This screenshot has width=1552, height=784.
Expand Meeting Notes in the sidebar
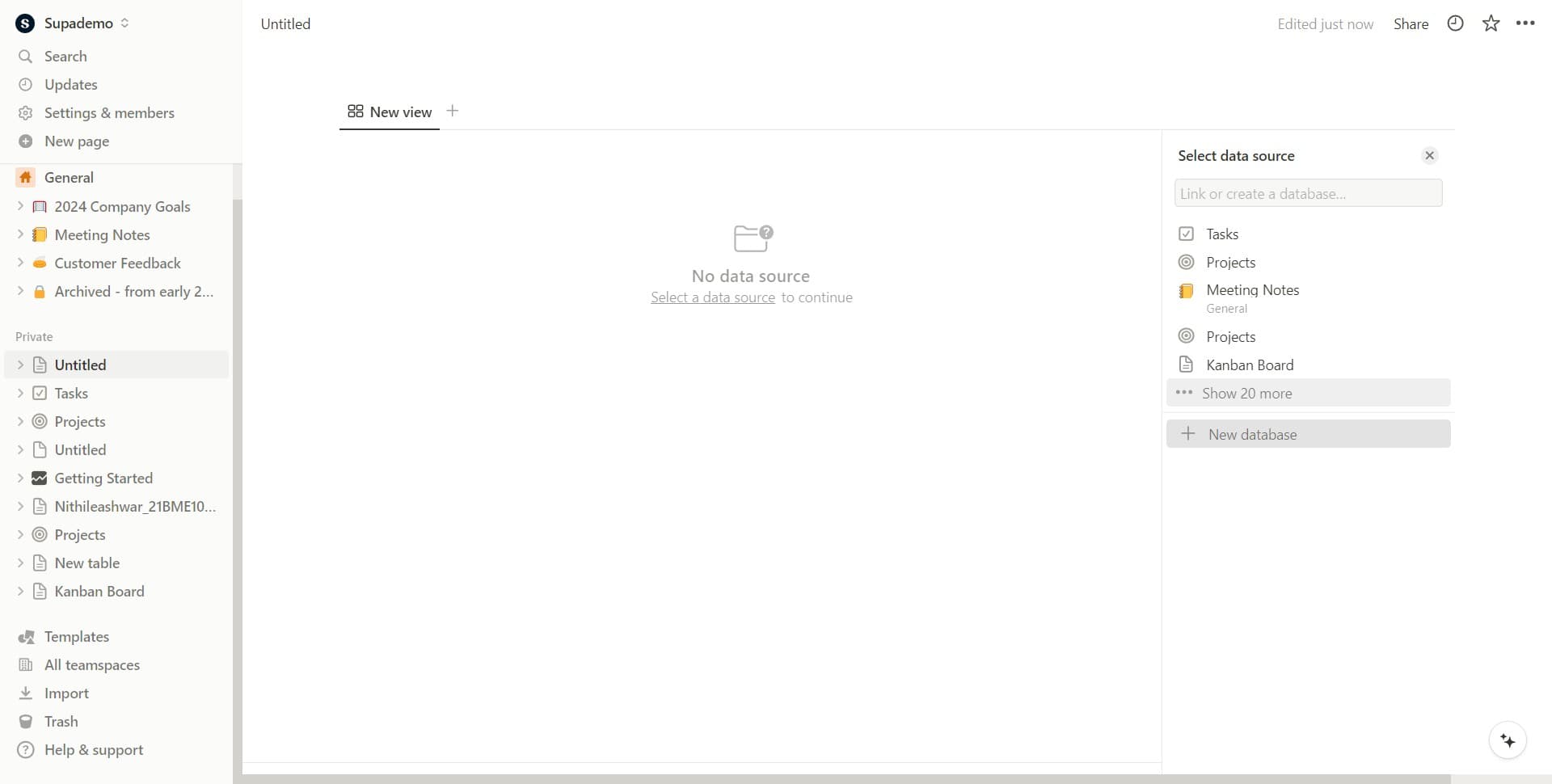pyautogui.click(x=21, y=234)
